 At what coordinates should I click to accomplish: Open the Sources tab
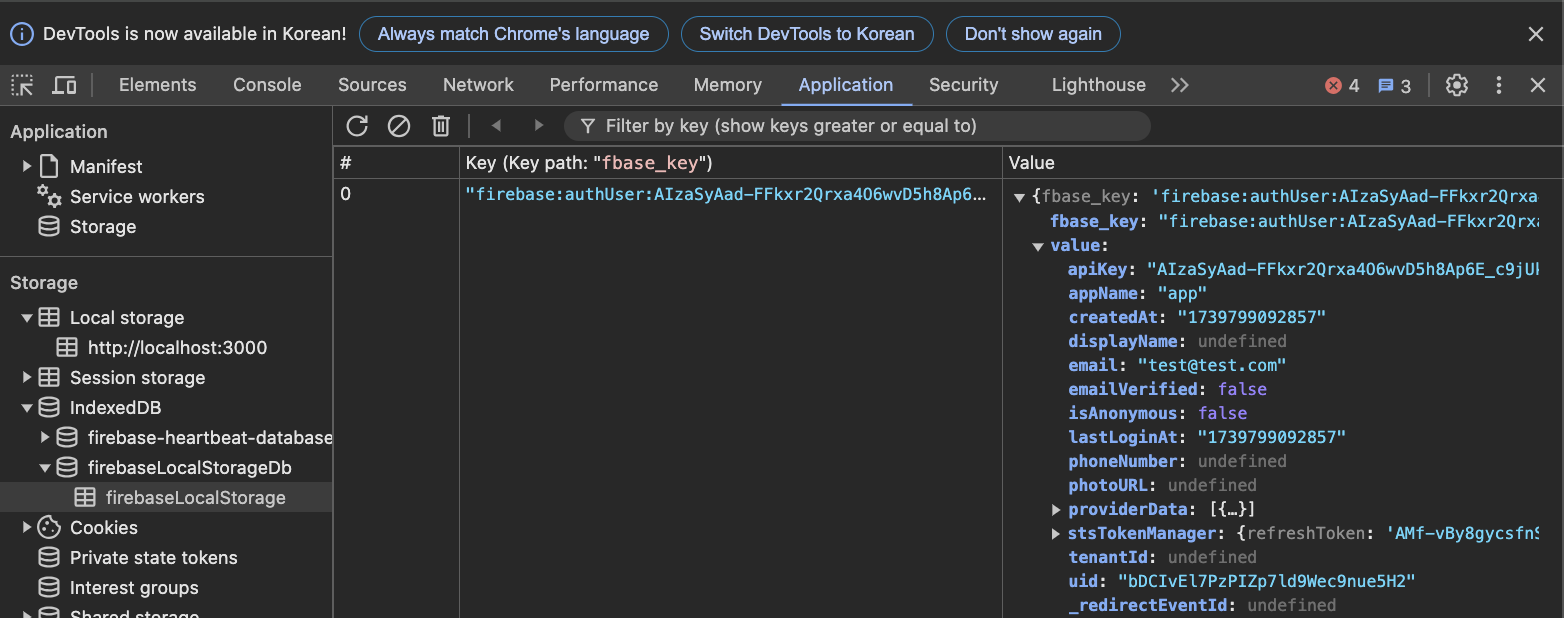pos(372,85)
